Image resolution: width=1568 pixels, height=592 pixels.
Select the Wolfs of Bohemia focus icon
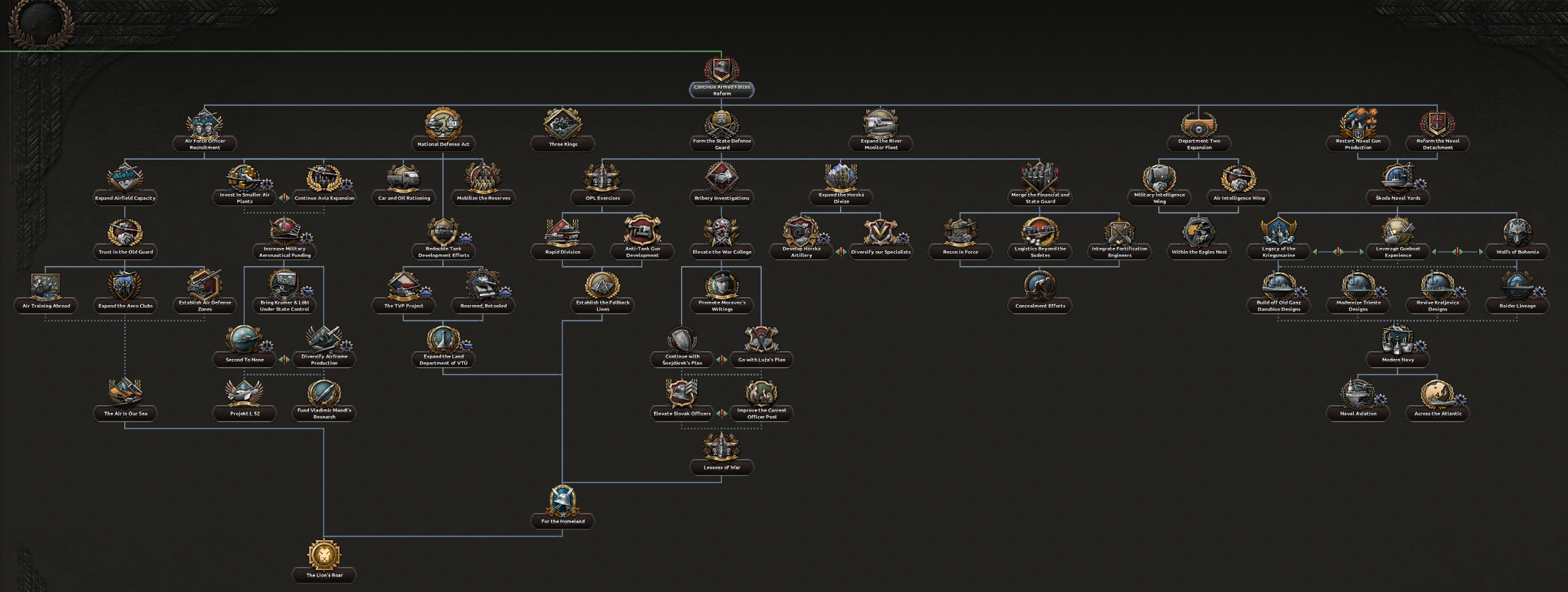tap(1517, 232)
